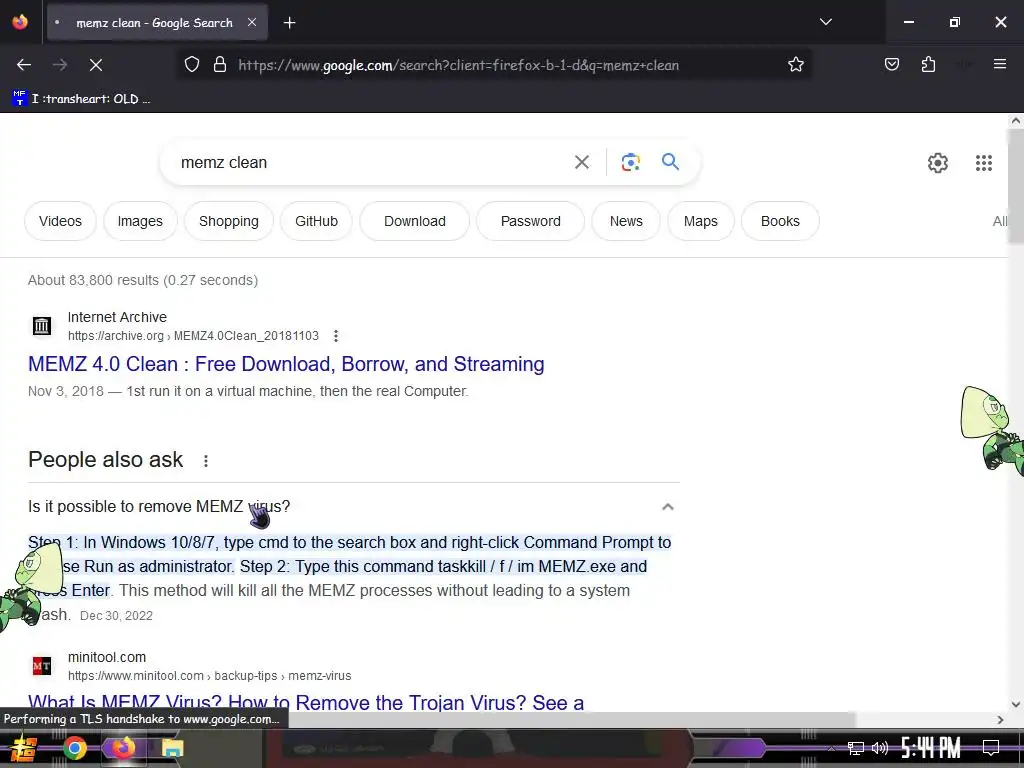The height and width of the screenshot is (768, 1024).
Task: Open the 'What Is MEMZ Virus?' minitool link
Action: point(306,702)
